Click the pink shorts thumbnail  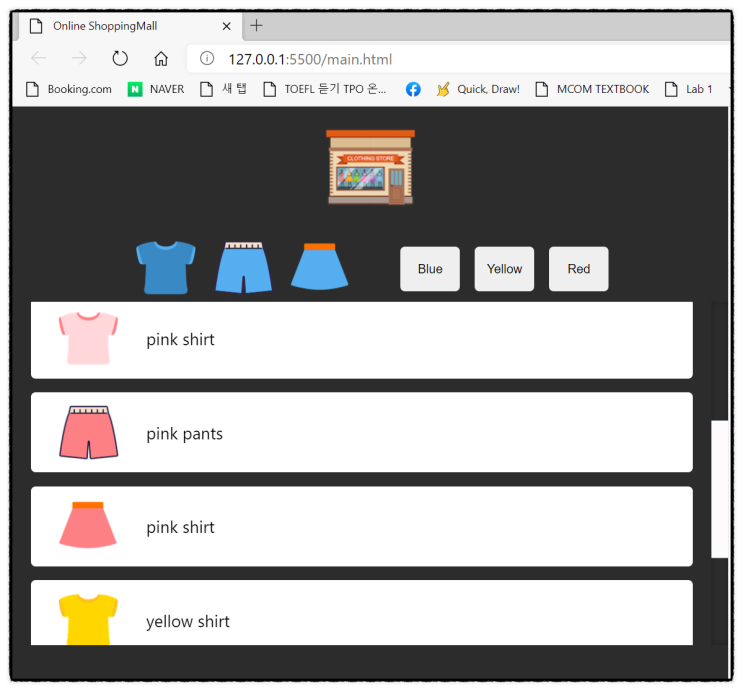[x=89, y=432]
